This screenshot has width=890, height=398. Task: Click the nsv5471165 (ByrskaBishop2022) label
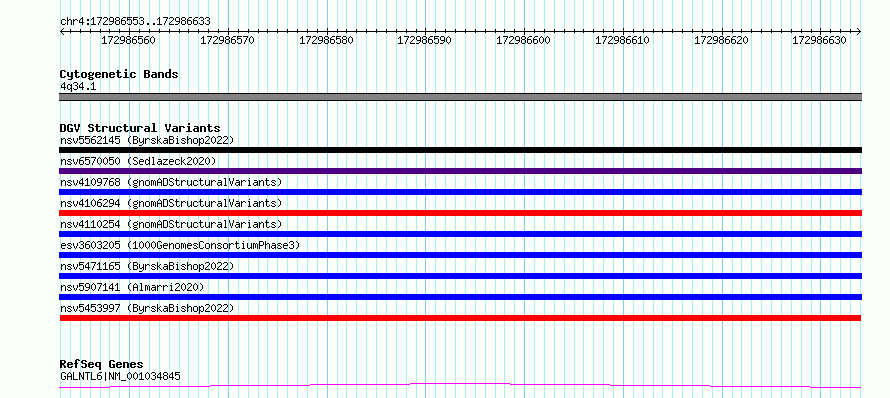point(147,266)
